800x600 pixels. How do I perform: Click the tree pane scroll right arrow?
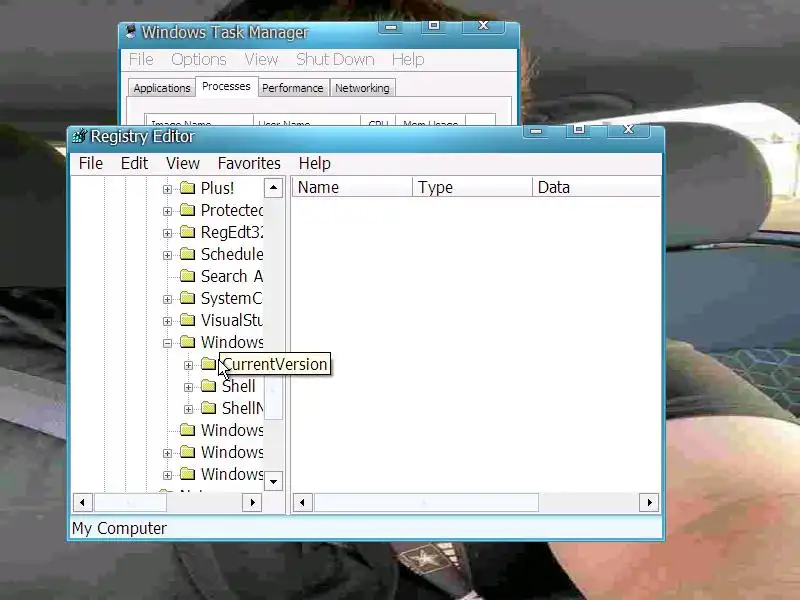coord(252,503)
